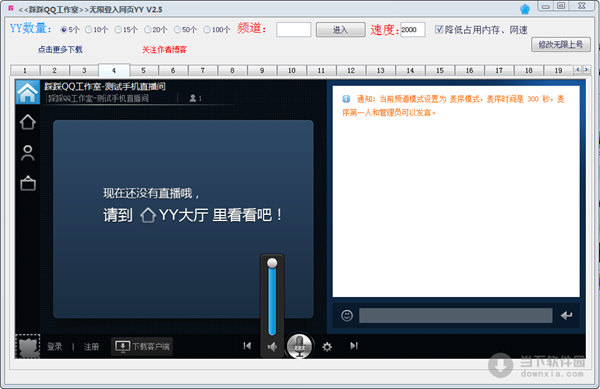The image size is (600, 389).
Task: Toggle 降低占用内存、网速 checkbox
Action: [x=439, y=29]
